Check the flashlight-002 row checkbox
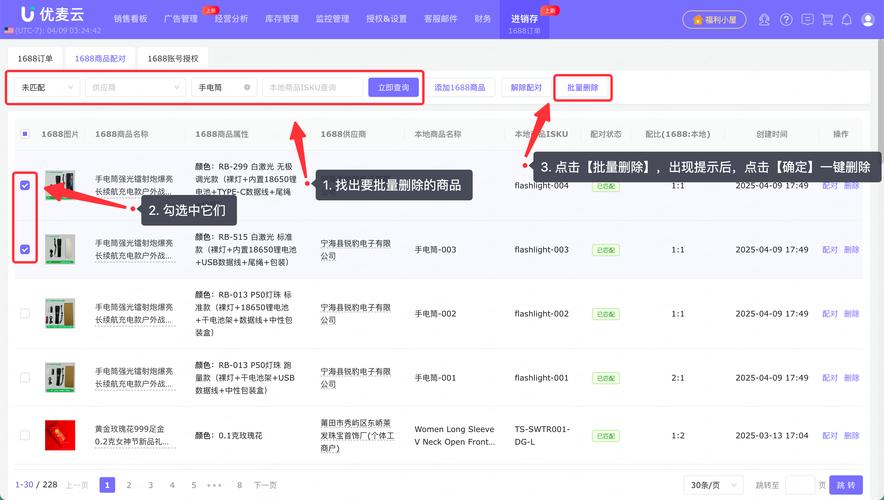 (x=25, y=313)
